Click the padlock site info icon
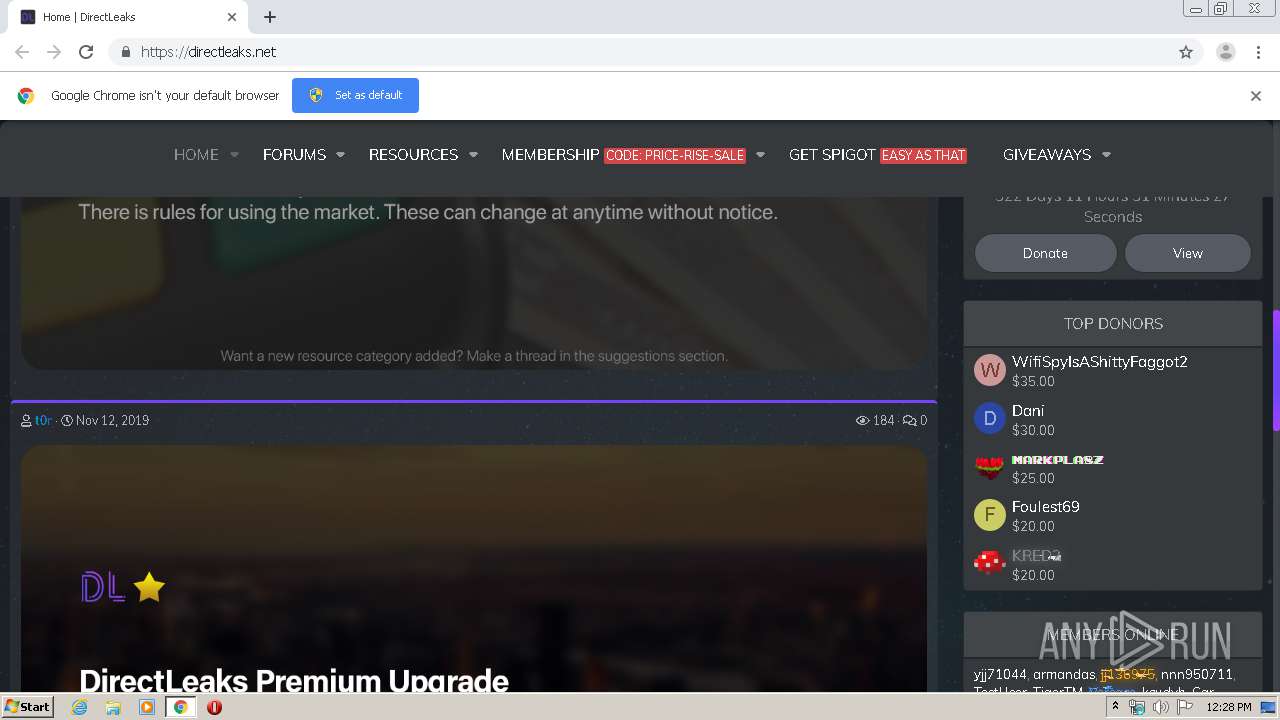 (x=125, y=52)
